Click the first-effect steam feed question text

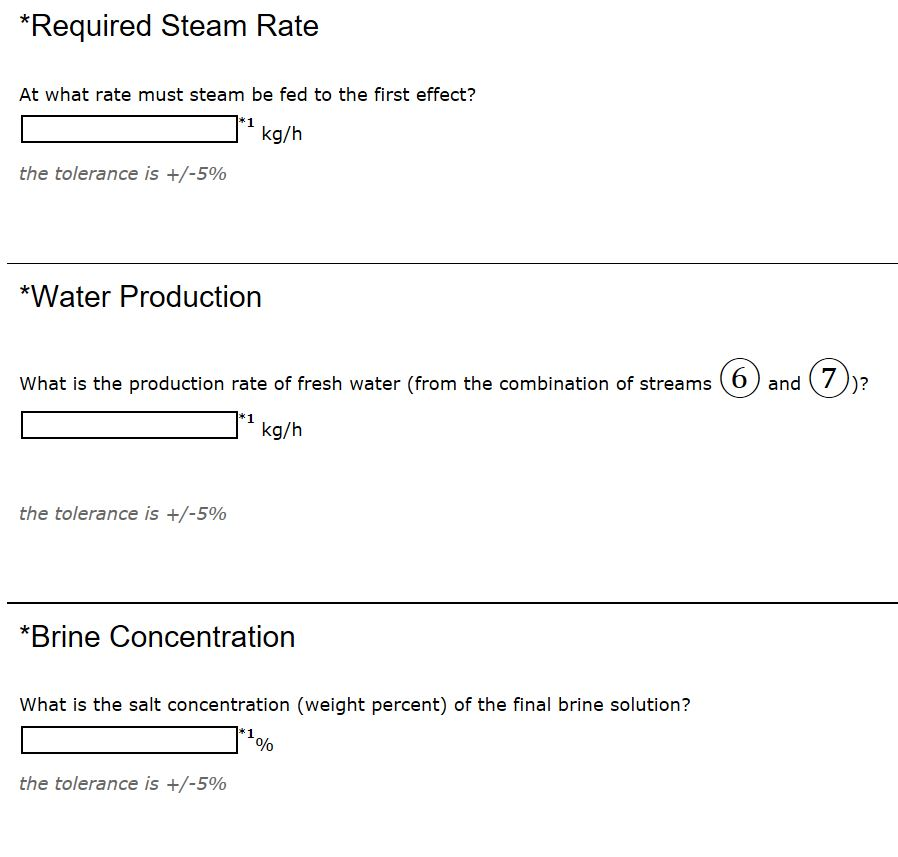[x=247, y=95]
